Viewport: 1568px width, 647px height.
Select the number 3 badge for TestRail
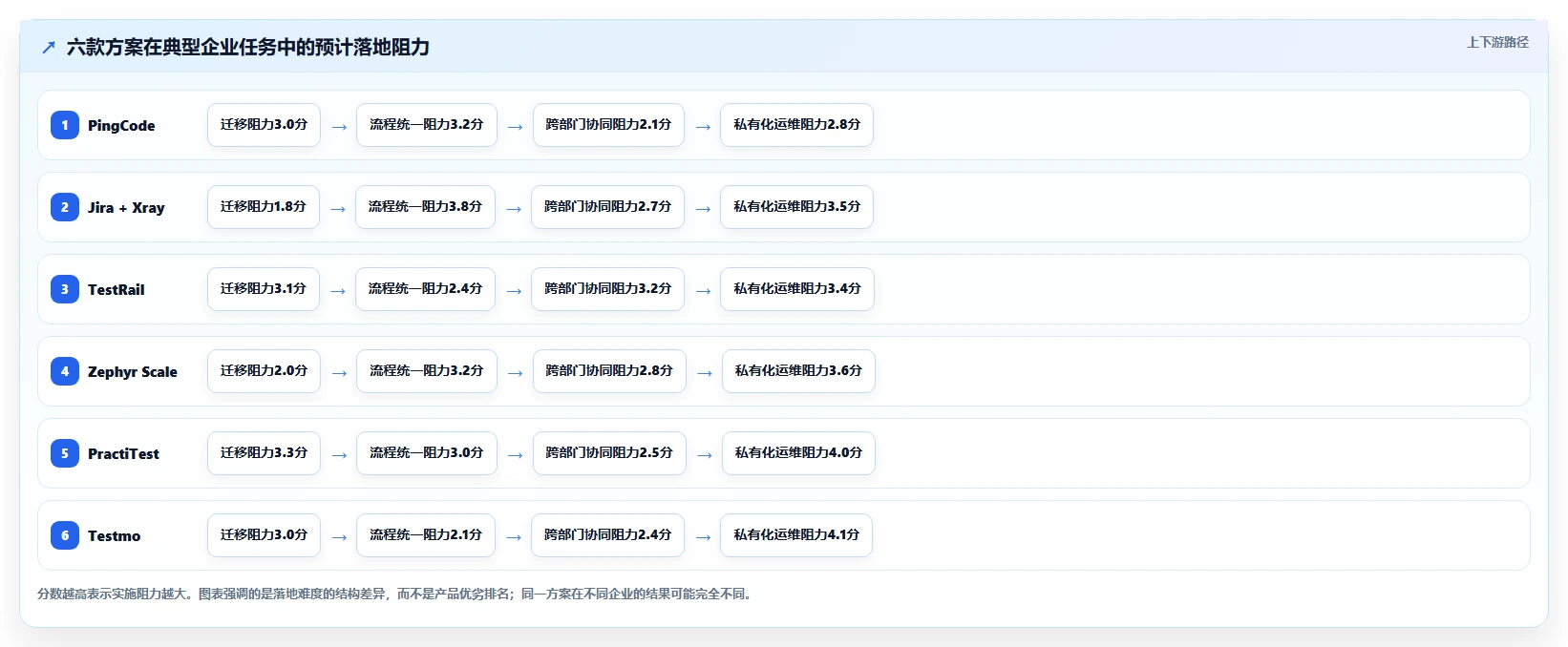click(x=65, y=289)
